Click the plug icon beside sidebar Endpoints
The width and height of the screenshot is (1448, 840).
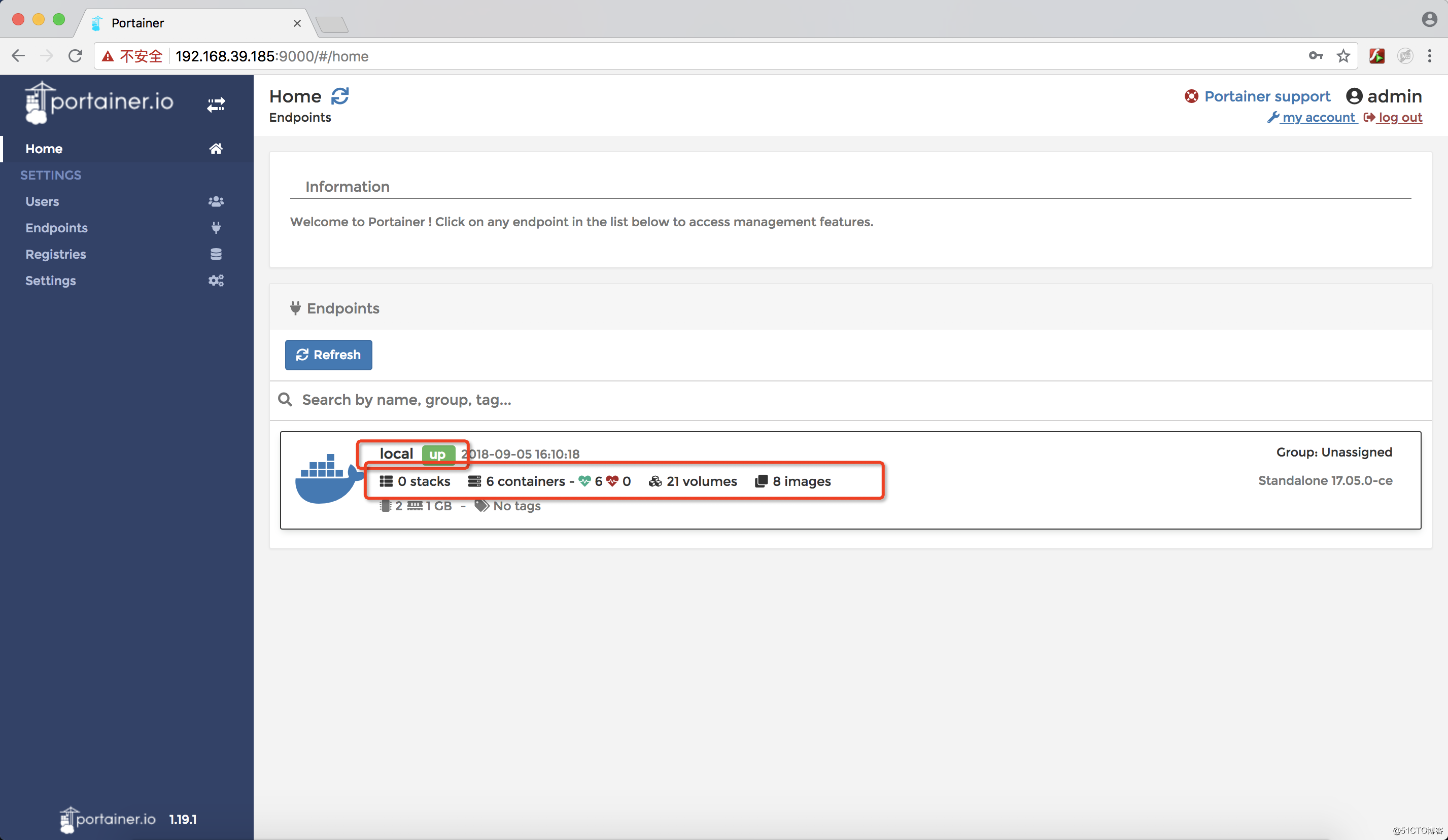(x=216, y=228)
